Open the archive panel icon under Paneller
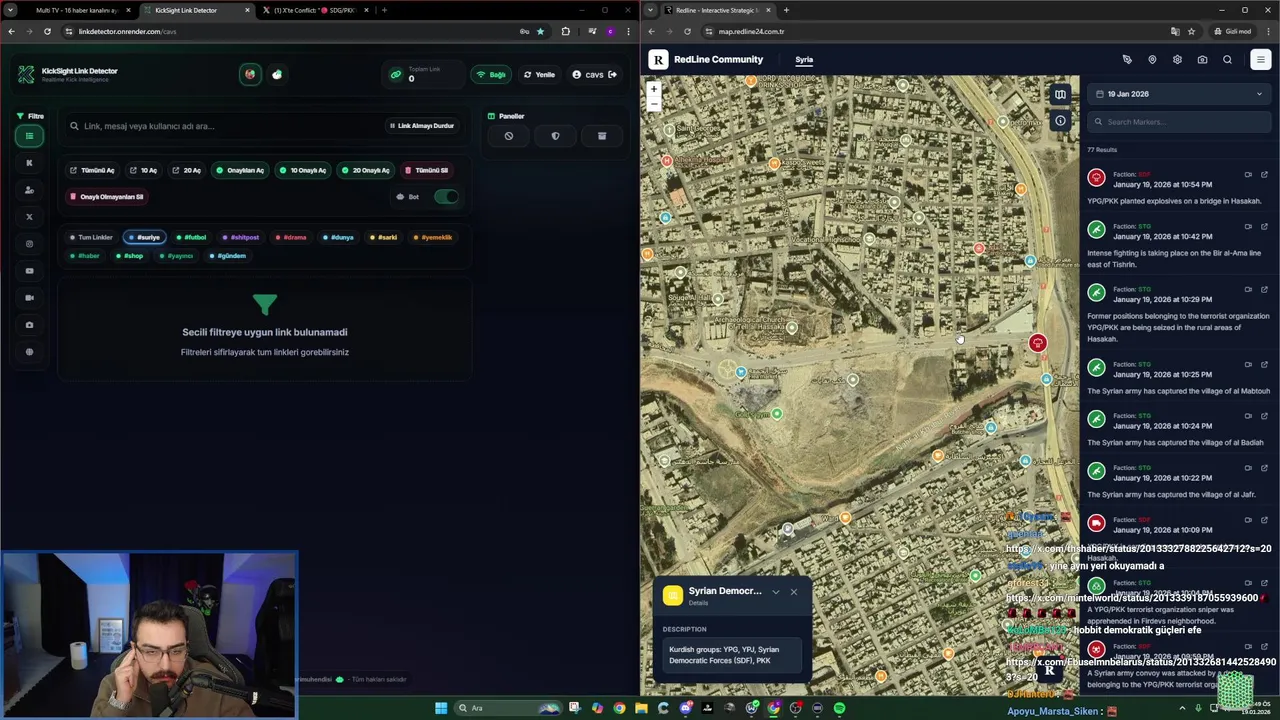The image size is (1280, 720). point(602,136)
